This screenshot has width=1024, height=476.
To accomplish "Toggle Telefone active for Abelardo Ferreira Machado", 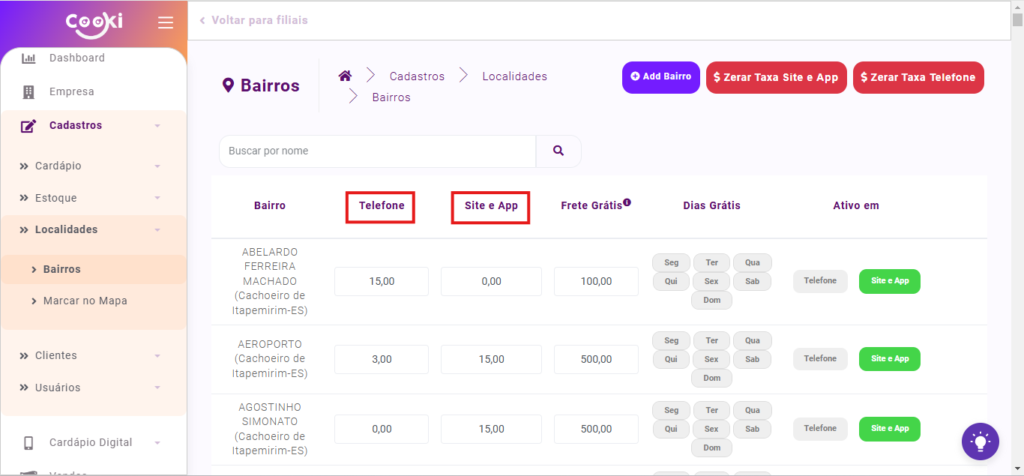I will 820,282.
